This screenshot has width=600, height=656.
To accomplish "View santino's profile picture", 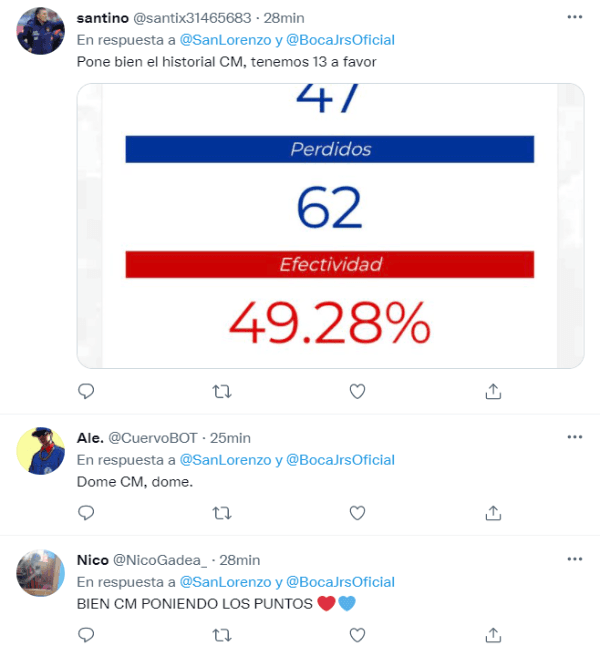I will (41, 31).
